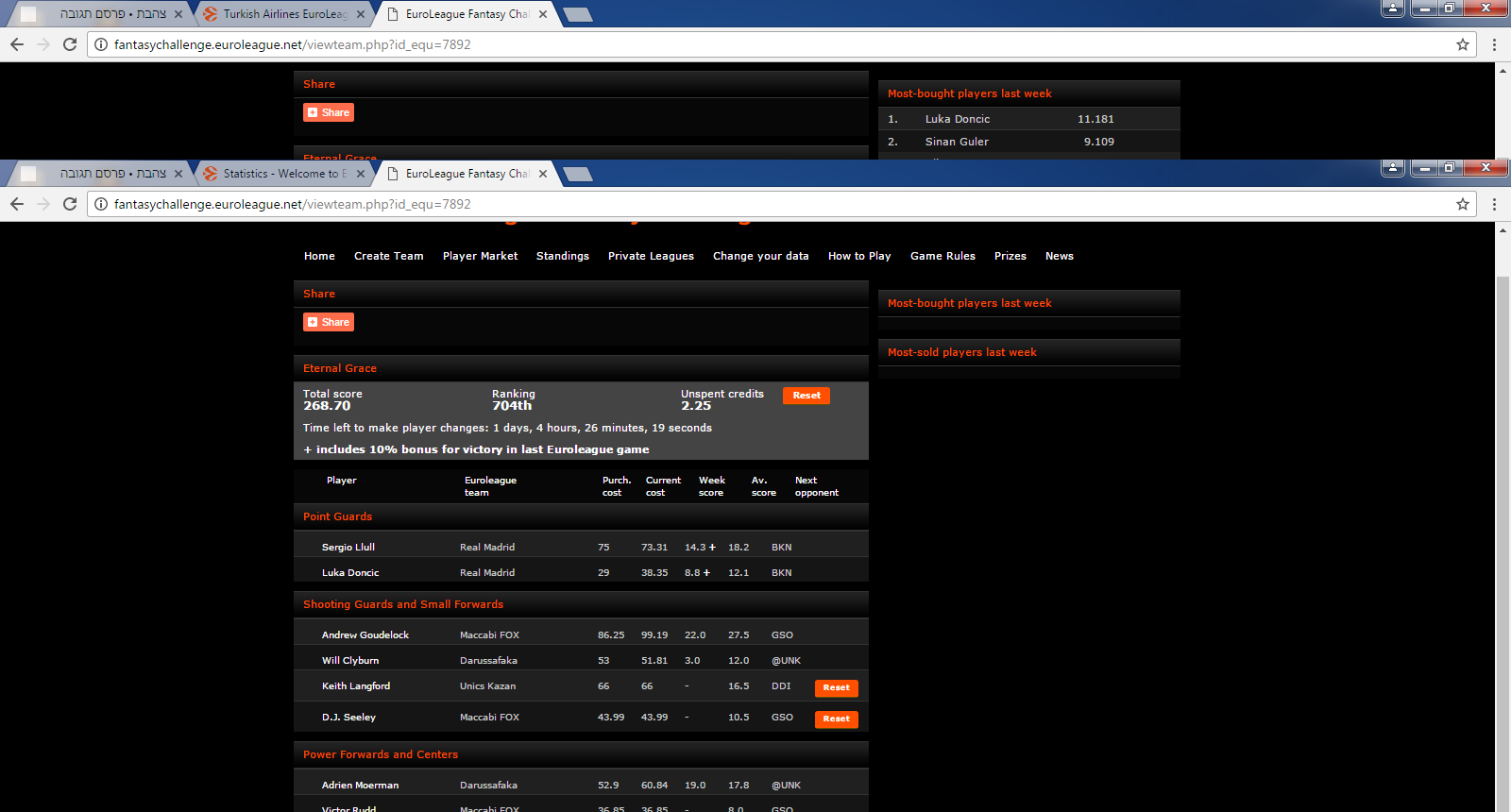Screen dimensions: 1511x812
Task: Click the Most-sold players last week header
Action: 962,352
